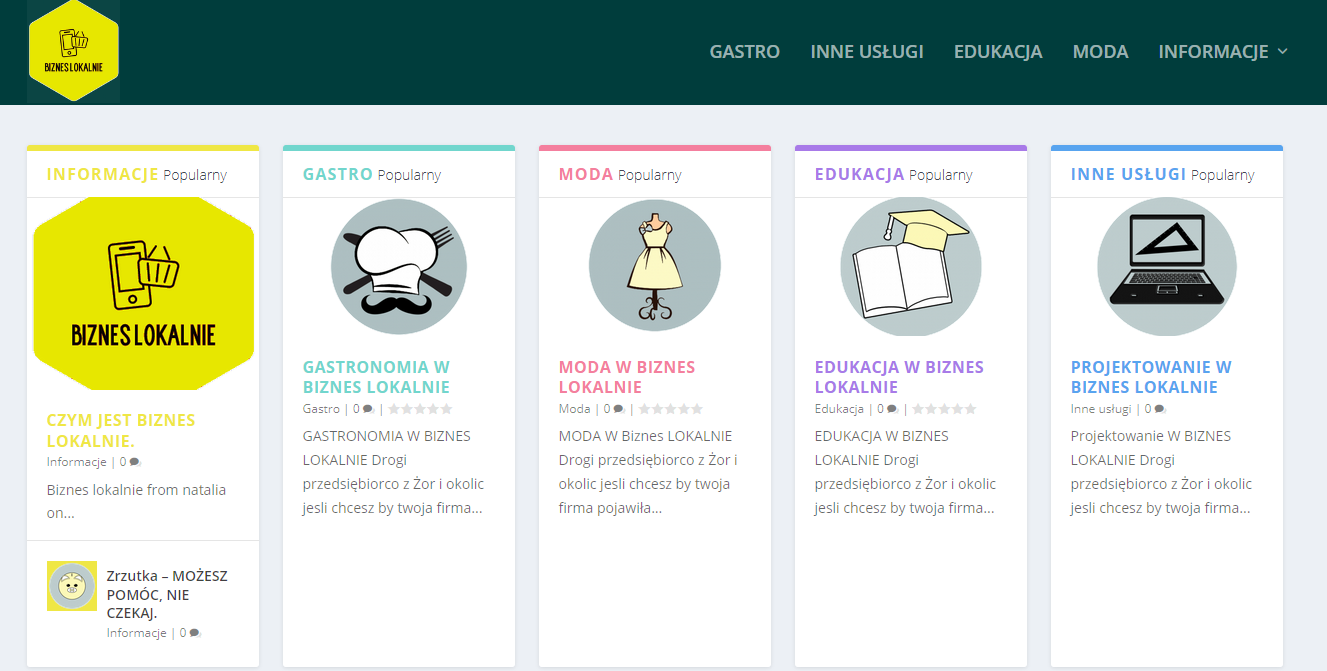Click comment bubble under Gastronomia post
Screen dimensions: 1327x671
368,409
